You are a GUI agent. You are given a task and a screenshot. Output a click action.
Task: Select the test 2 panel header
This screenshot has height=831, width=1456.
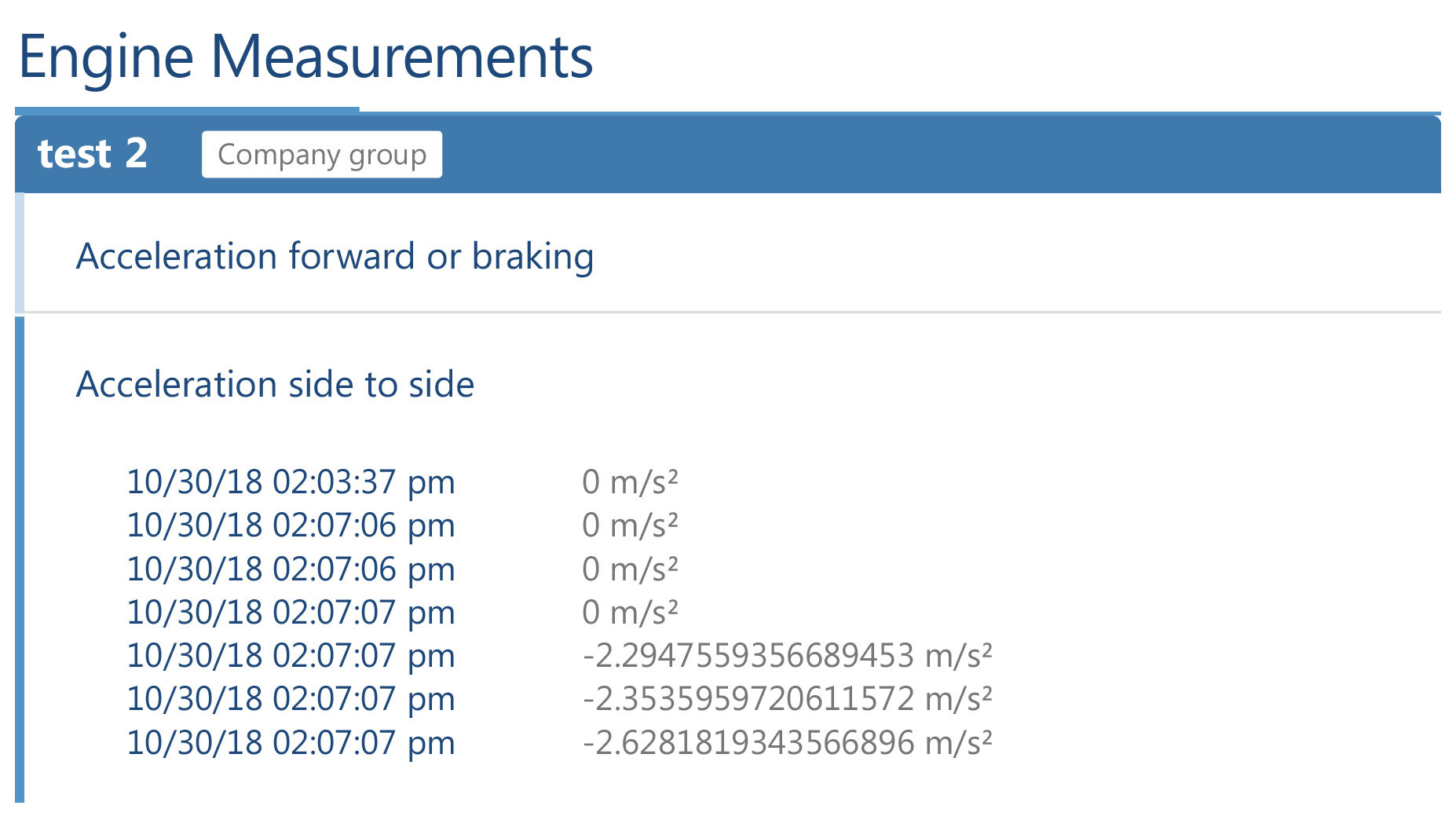pos(94,154)
